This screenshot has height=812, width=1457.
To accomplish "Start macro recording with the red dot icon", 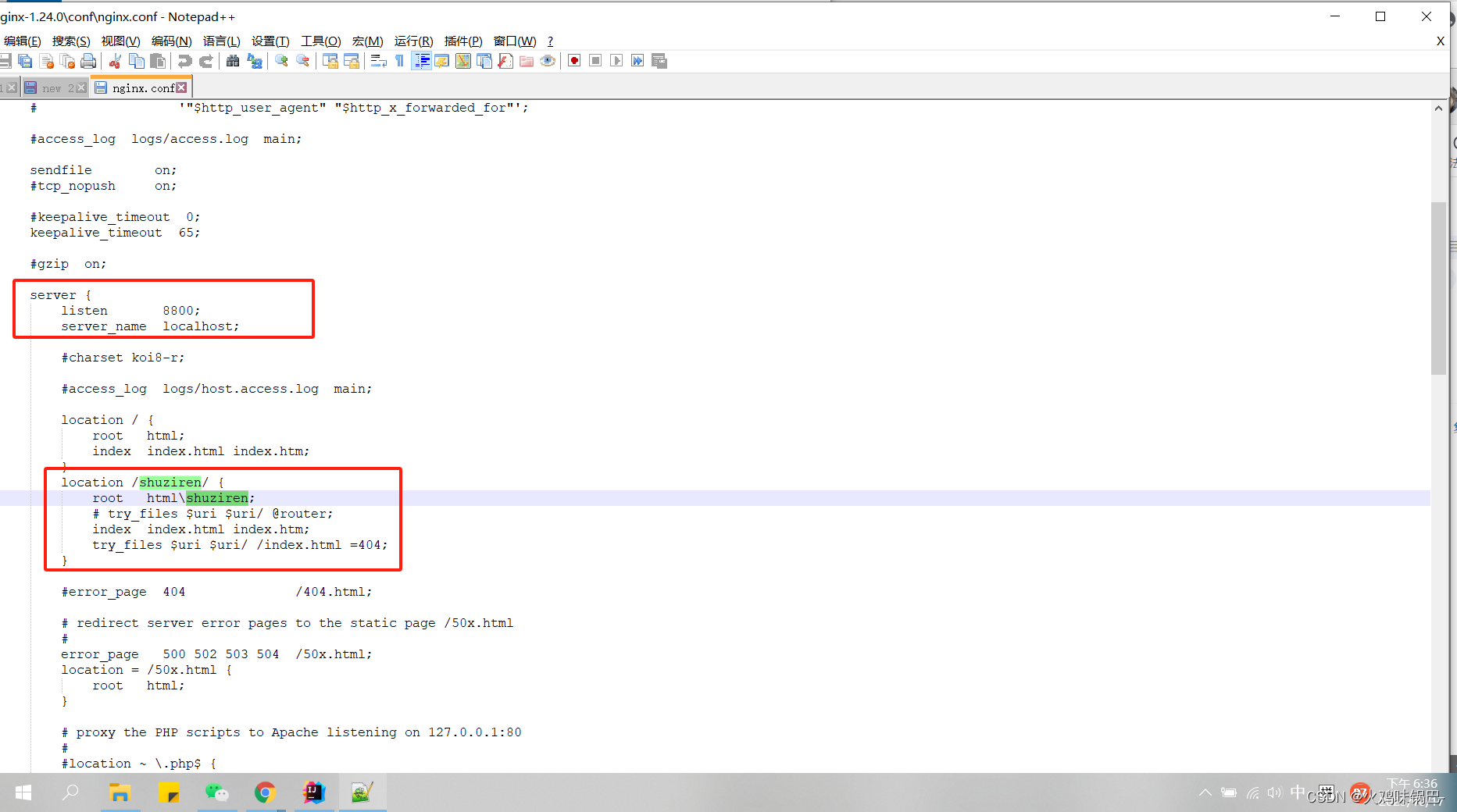I will [x=574, y=61].
